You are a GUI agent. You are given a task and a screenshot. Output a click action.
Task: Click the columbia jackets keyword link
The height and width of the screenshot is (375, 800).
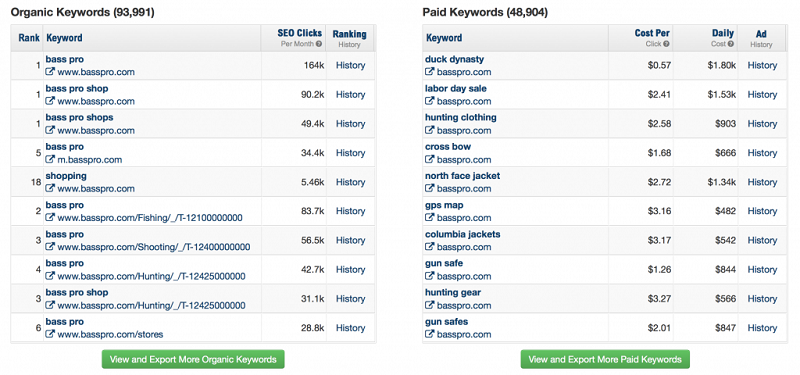point(463,234)
